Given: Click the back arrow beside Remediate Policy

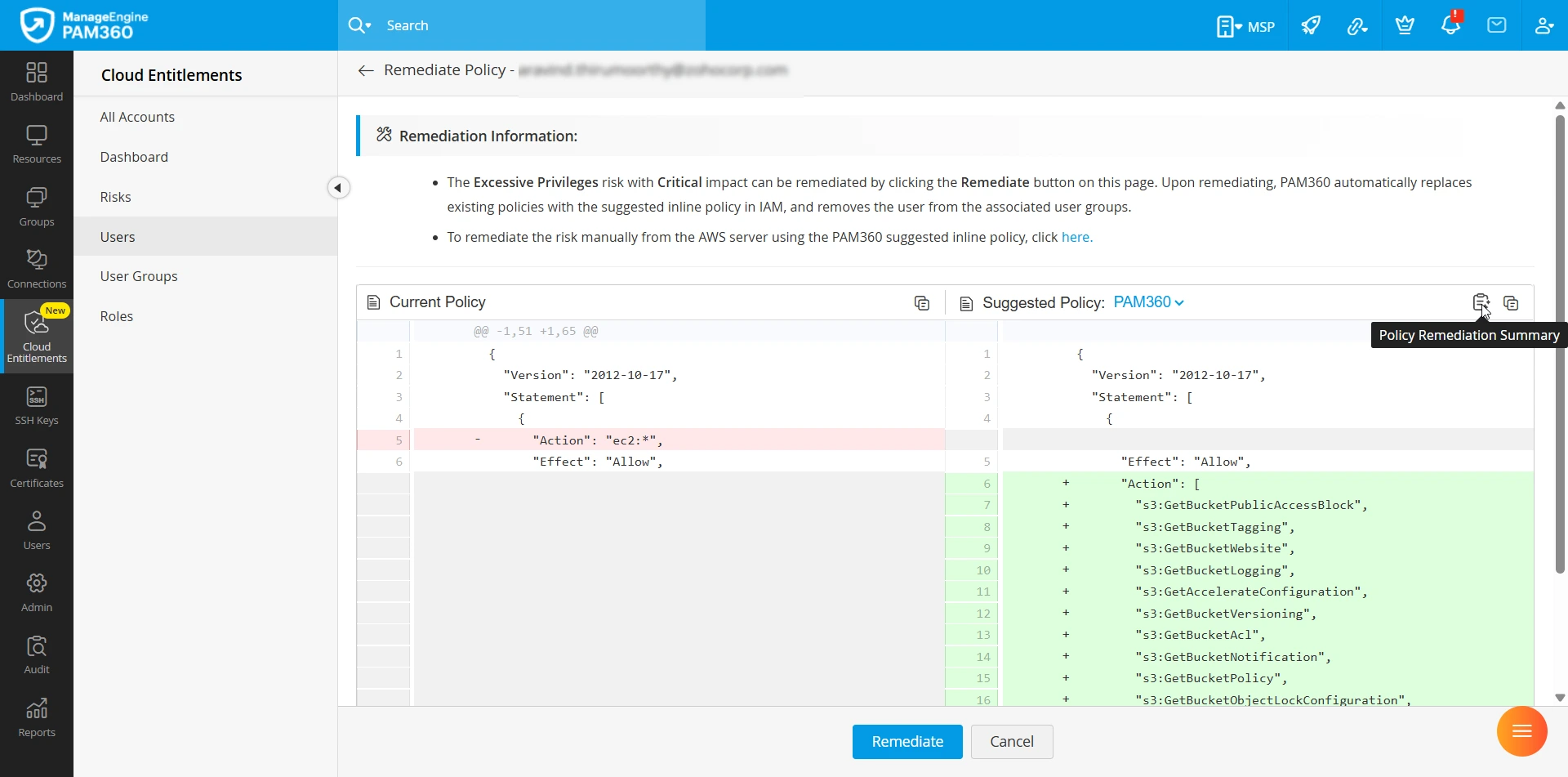Looking at the screenshot, I should click(366, 71).
